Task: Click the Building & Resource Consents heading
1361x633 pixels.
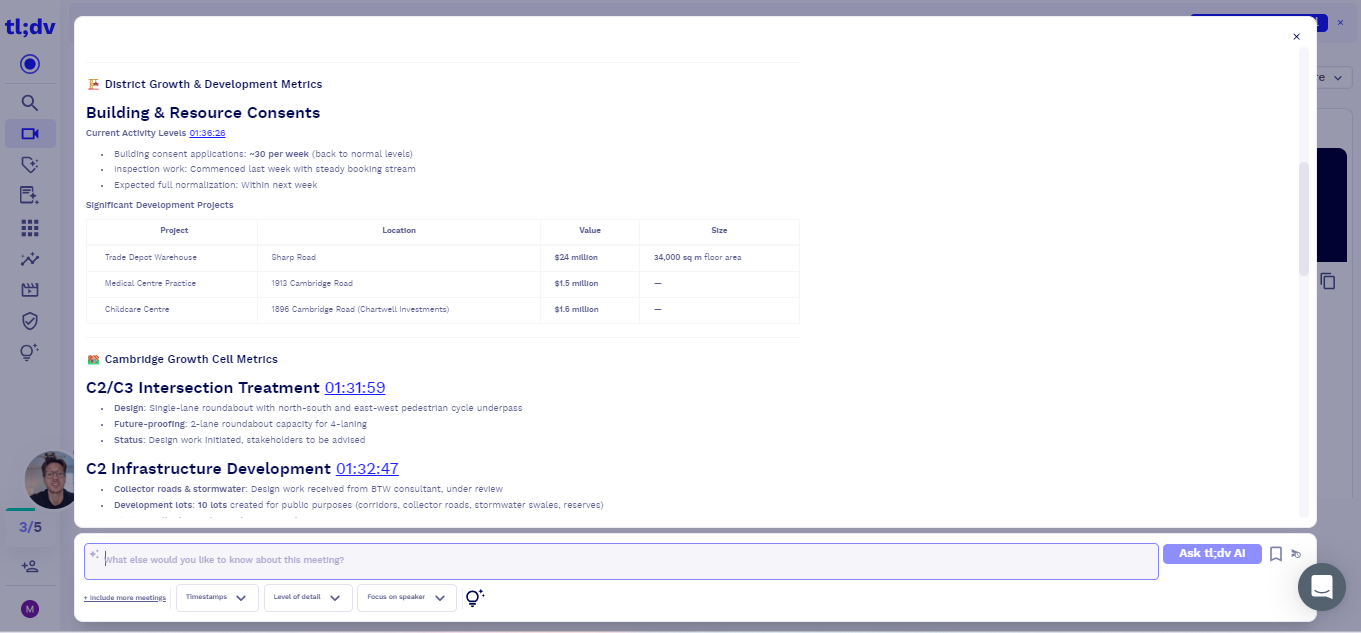Action: 203,113
